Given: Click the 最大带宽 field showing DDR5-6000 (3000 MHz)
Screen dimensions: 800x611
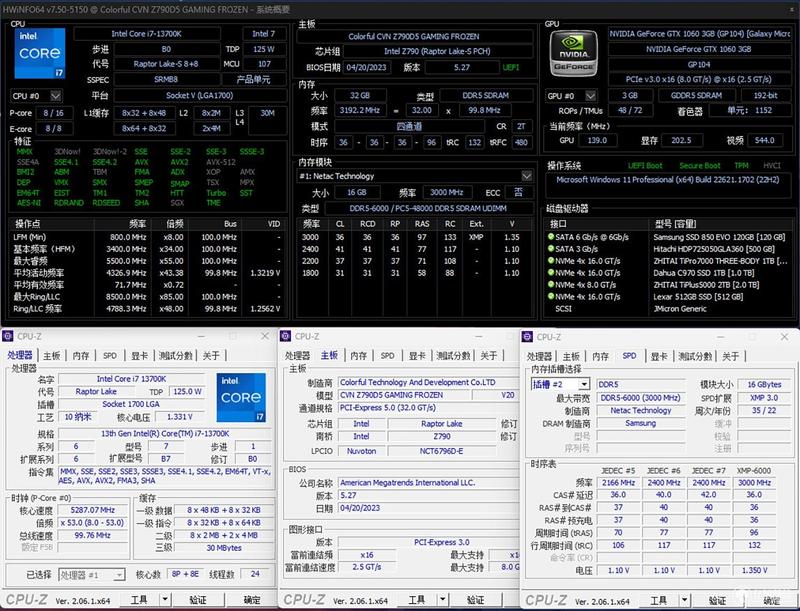Looking at the screenshot, I should [x=640, y=398].
